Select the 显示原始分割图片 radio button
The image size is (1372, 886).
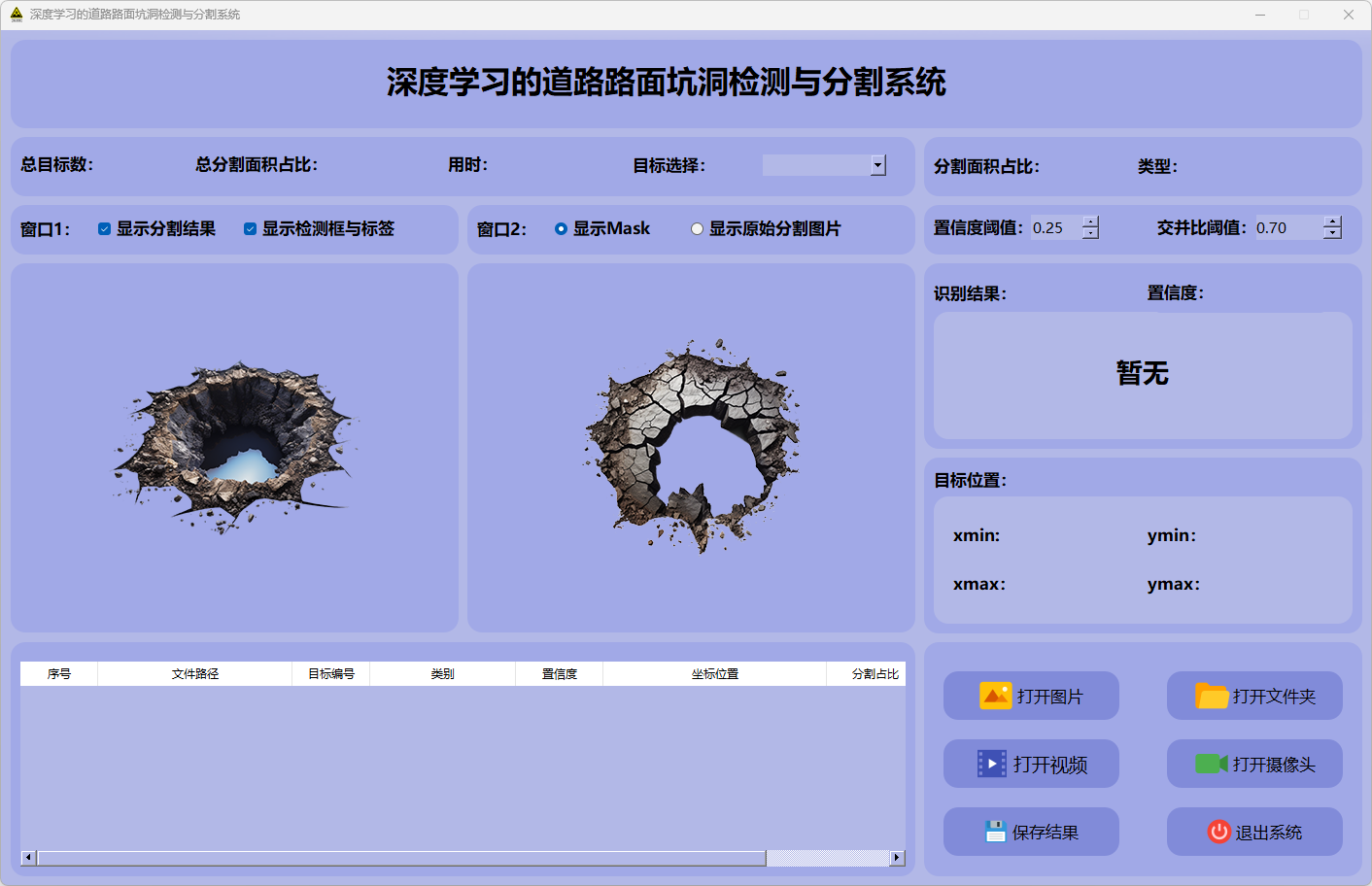697,229
